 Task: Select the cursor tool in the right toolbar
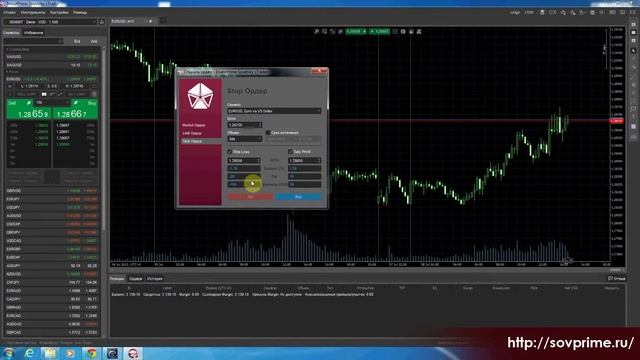[633, 50]
